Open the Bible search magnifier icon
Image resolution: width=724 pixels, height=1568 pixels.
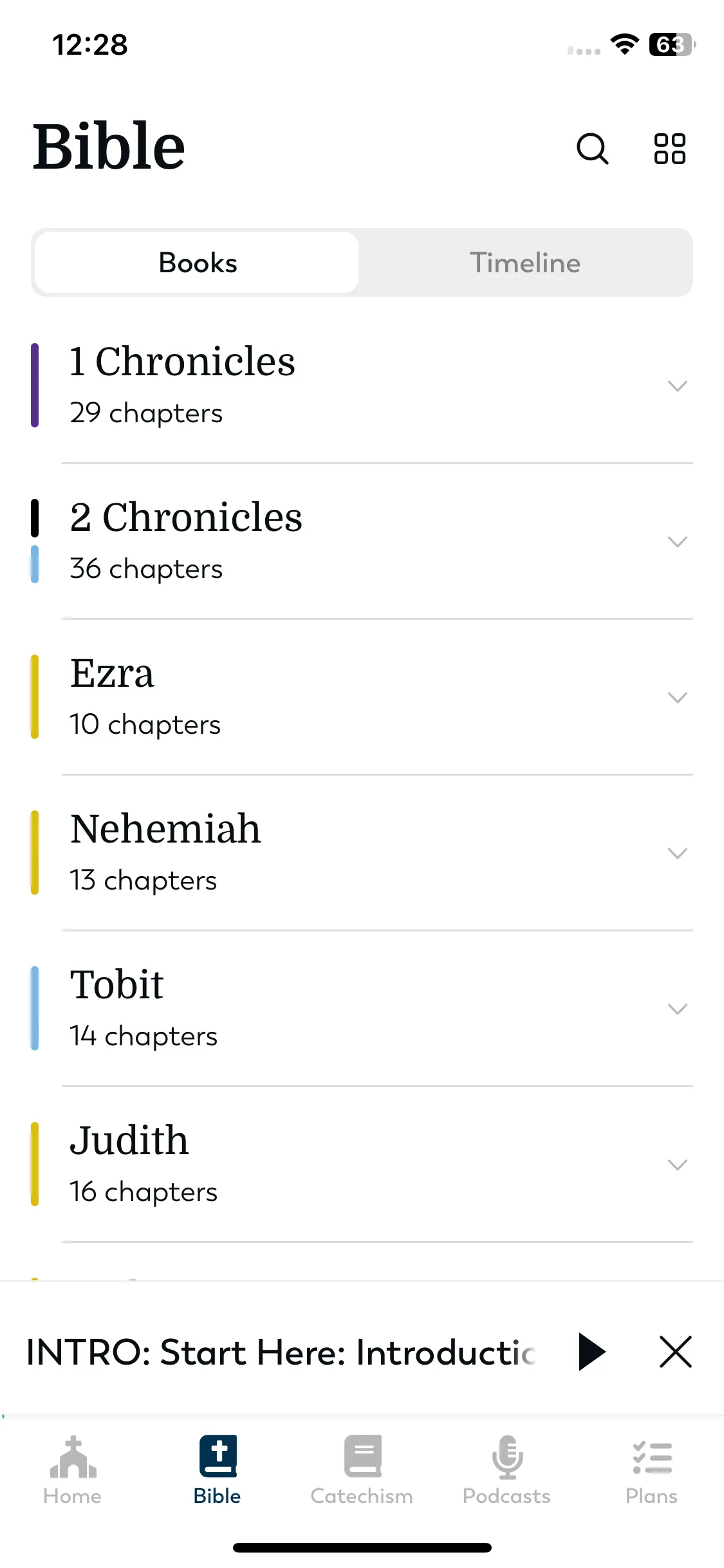[x=592, y=149]
